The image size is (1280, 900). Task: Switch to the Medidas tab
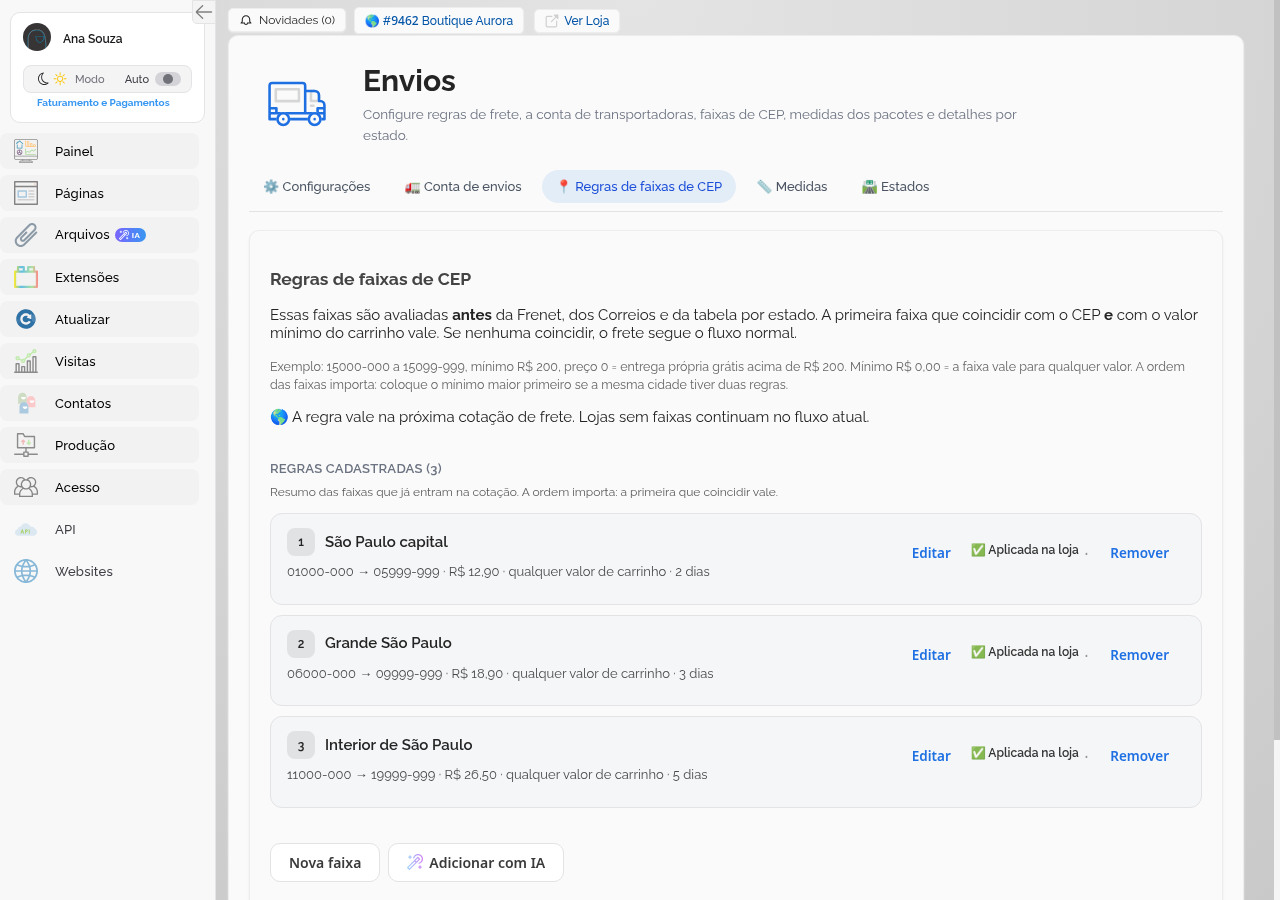tap(792, 186)
